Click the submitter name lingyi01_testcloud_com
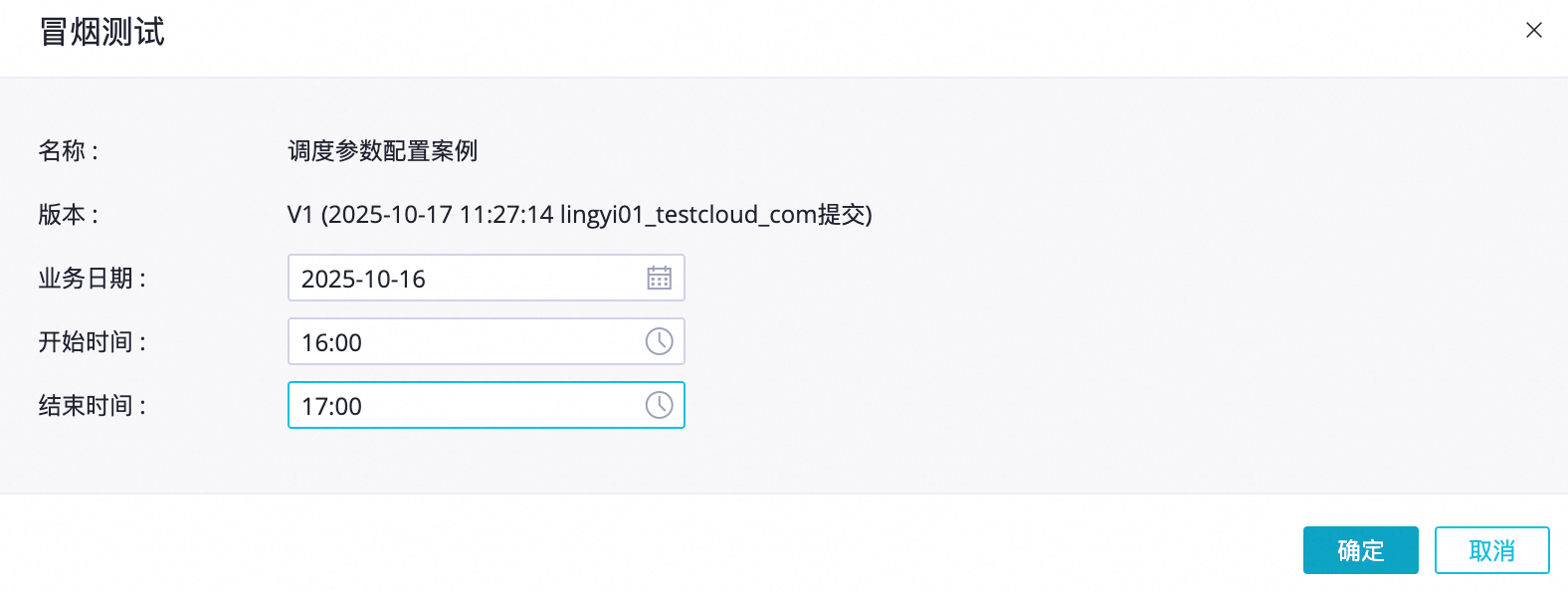This screenshot has height=591, width=1568. (688, 215)
